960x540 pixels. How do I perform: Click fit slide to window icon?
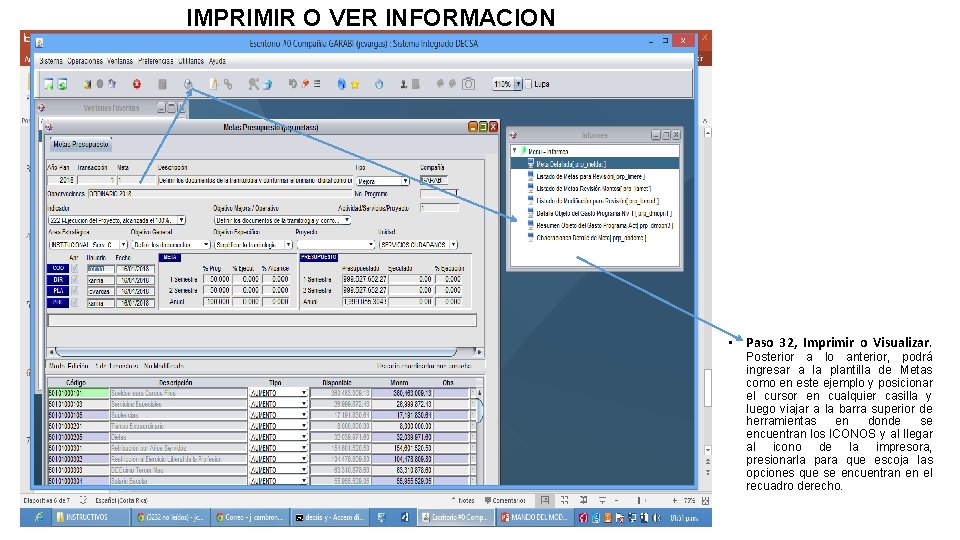pyautogui.click(x=705, y=500)
